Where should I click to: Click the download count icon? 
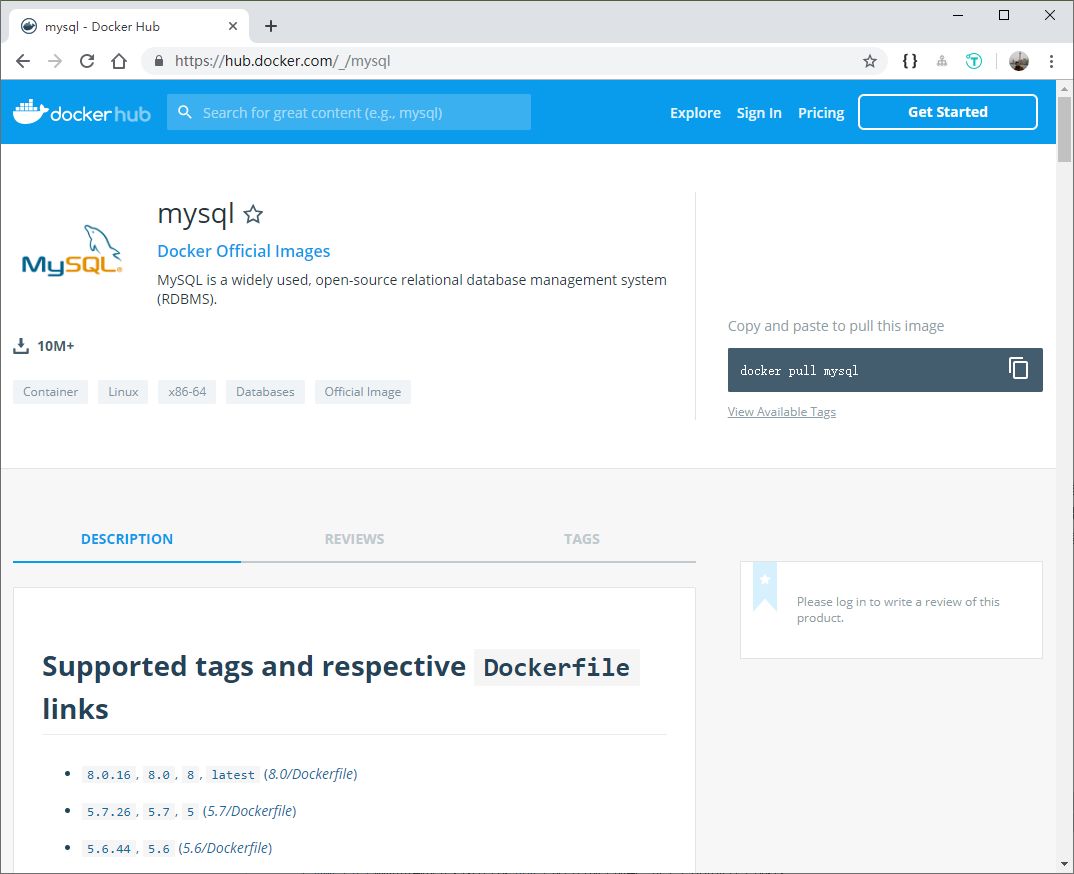coord(21,346)
